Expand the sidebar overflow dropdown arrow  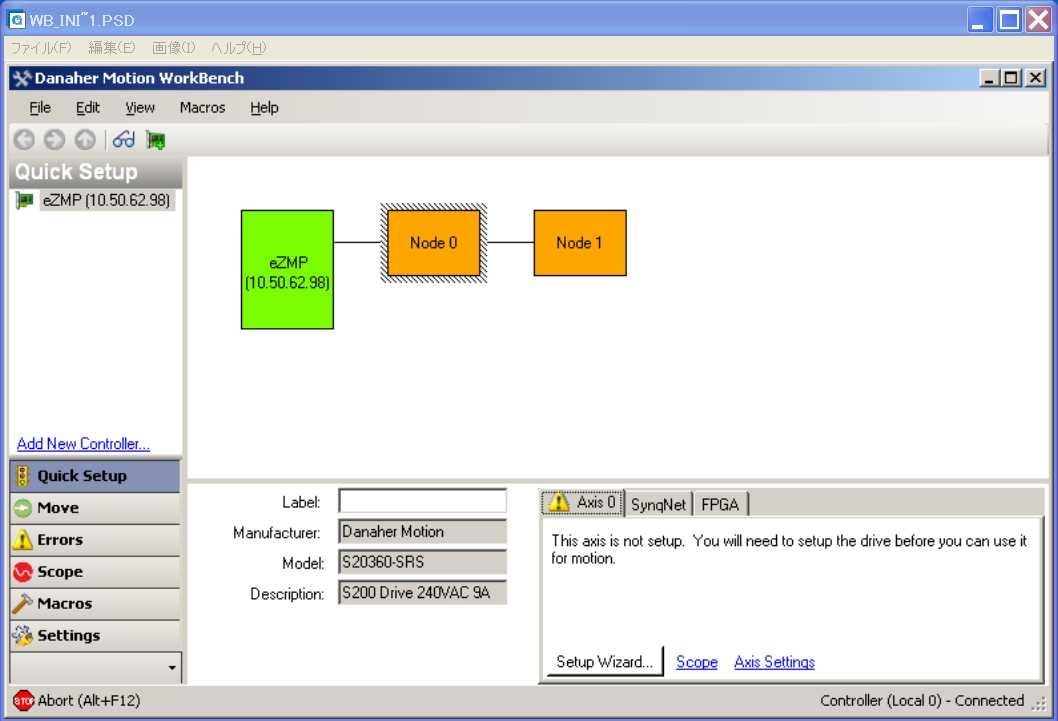click(x=172, y=668)
